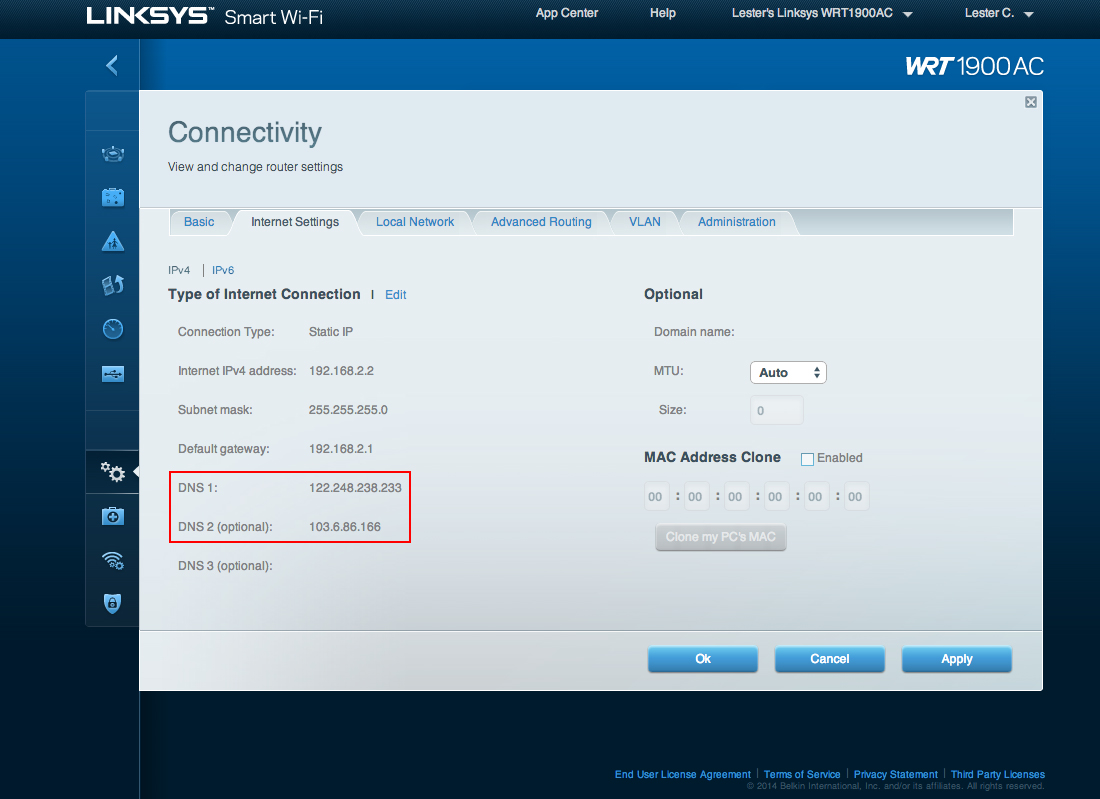
Task: Open Guest Access from the sidebar
Action: [x=113, y=197]
